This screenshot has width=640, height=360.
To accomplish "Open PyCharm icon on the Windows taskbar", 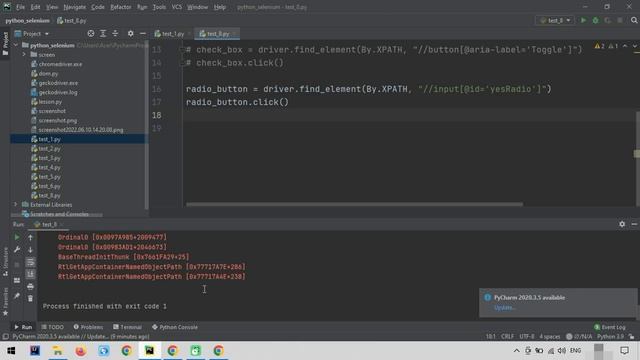I will 149,351.
